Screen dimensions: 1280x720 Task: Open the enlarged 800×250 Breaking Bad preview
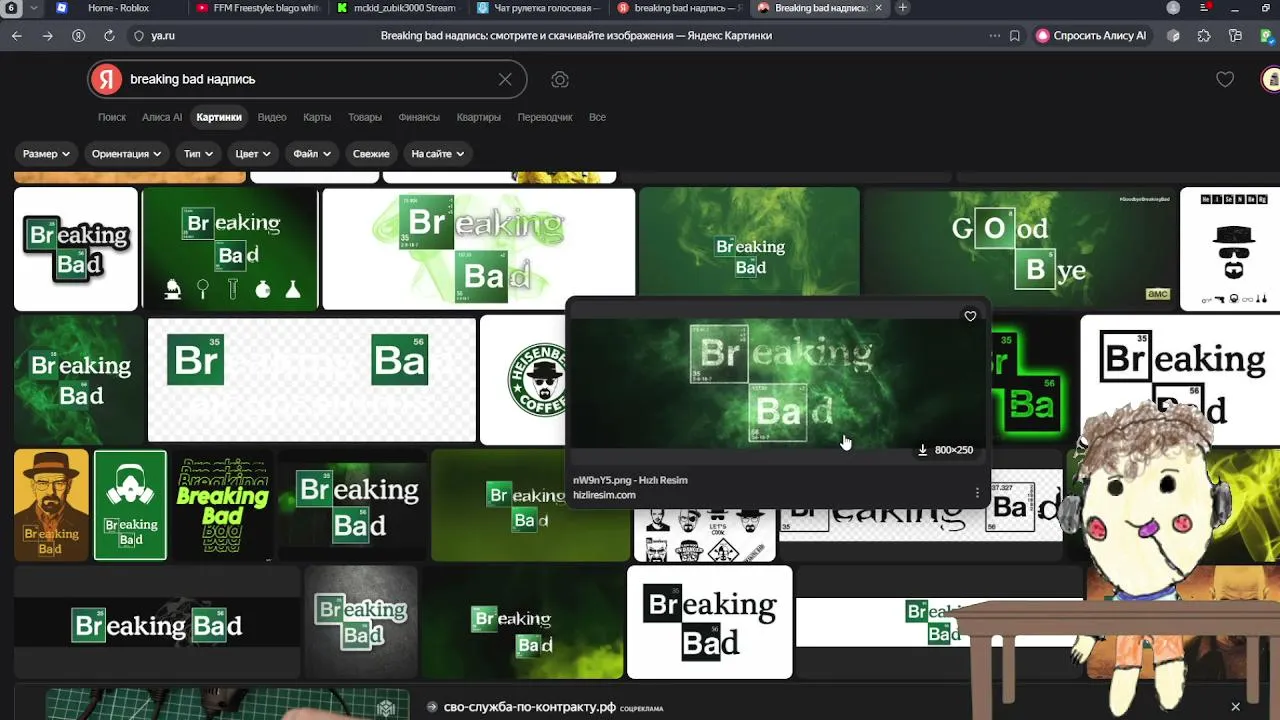pyautogui.click(x=778, y=383)
